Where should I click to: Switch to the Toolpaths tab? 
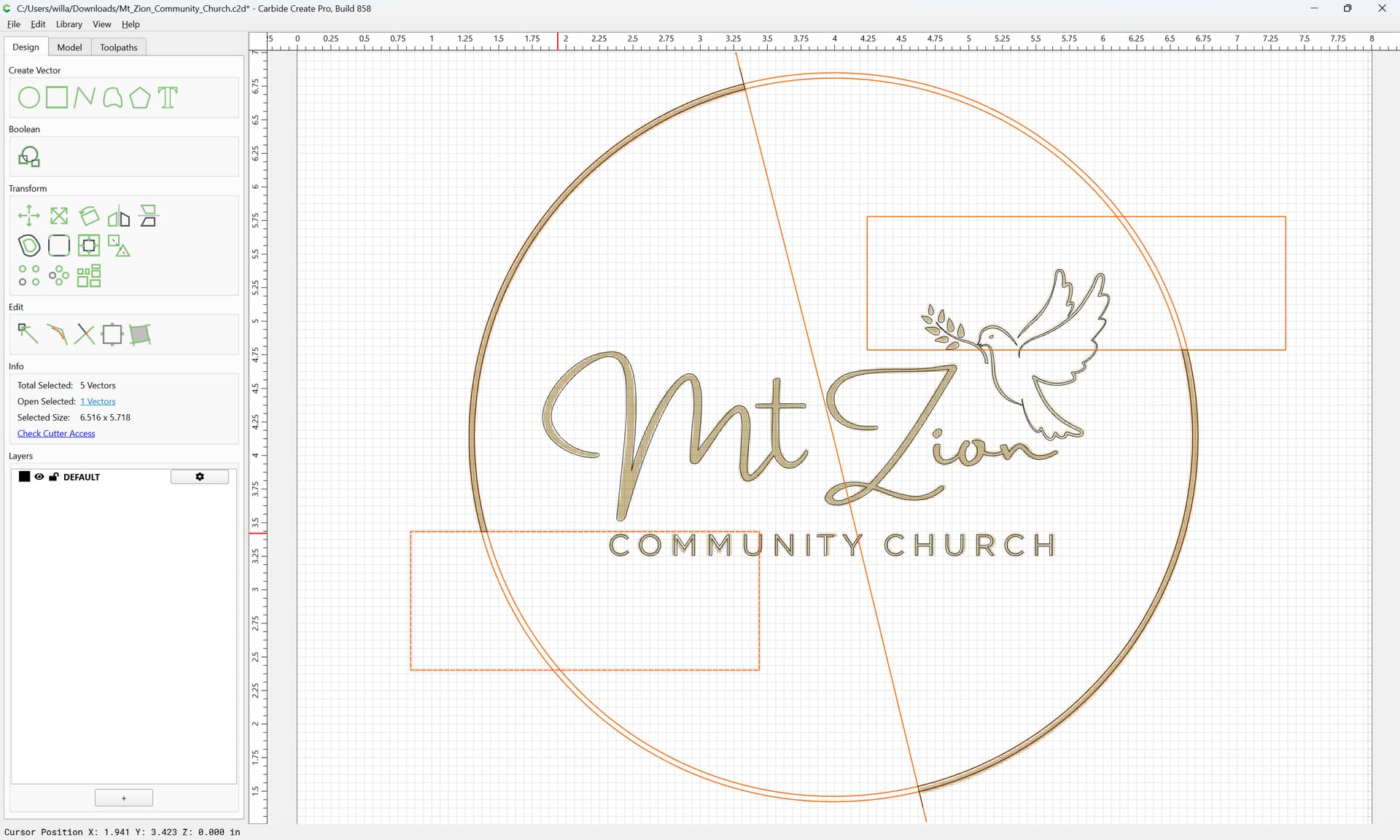(119, 47)
